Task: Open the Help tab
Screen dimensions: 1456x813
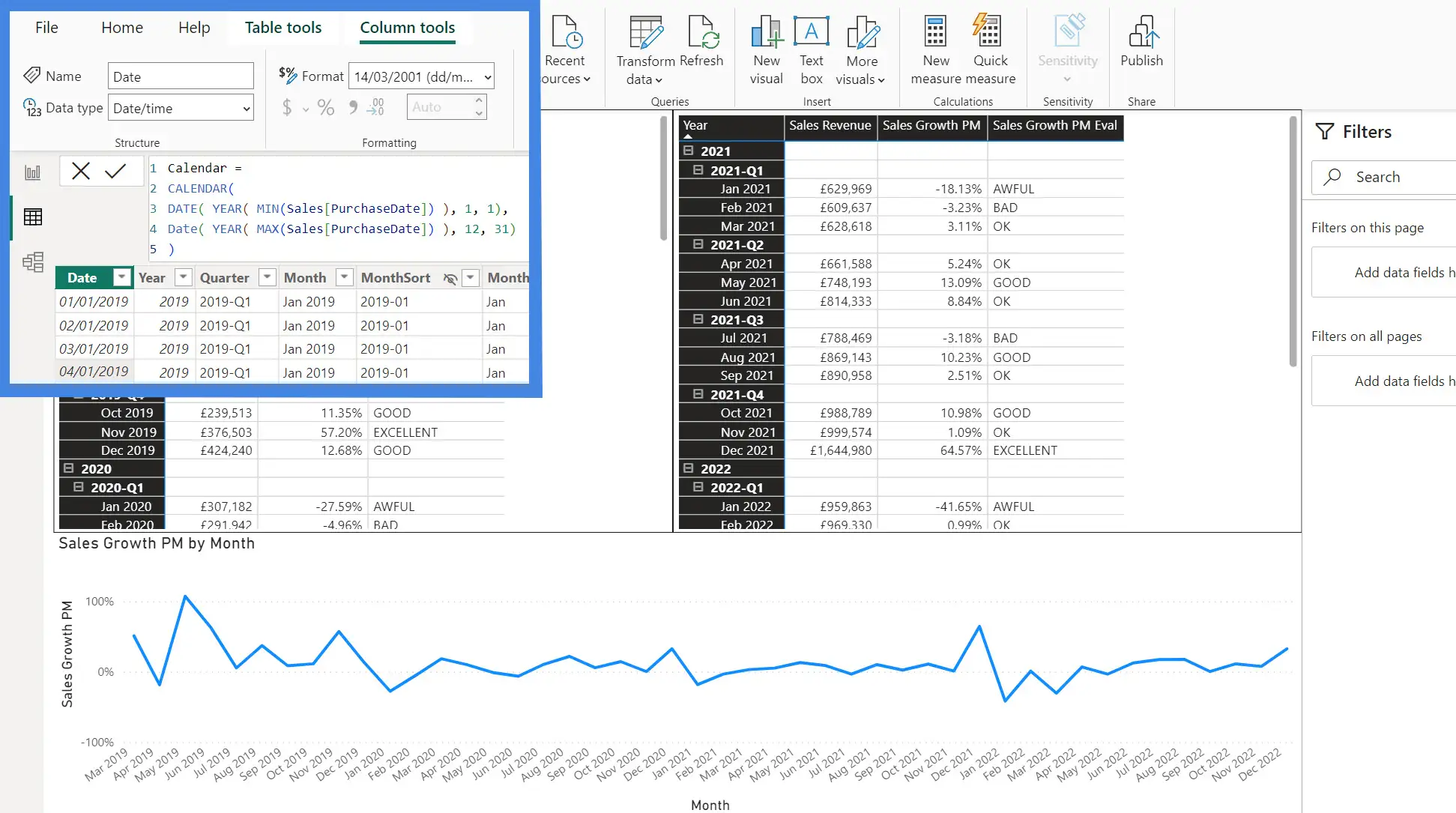Action: click(194, 28)
